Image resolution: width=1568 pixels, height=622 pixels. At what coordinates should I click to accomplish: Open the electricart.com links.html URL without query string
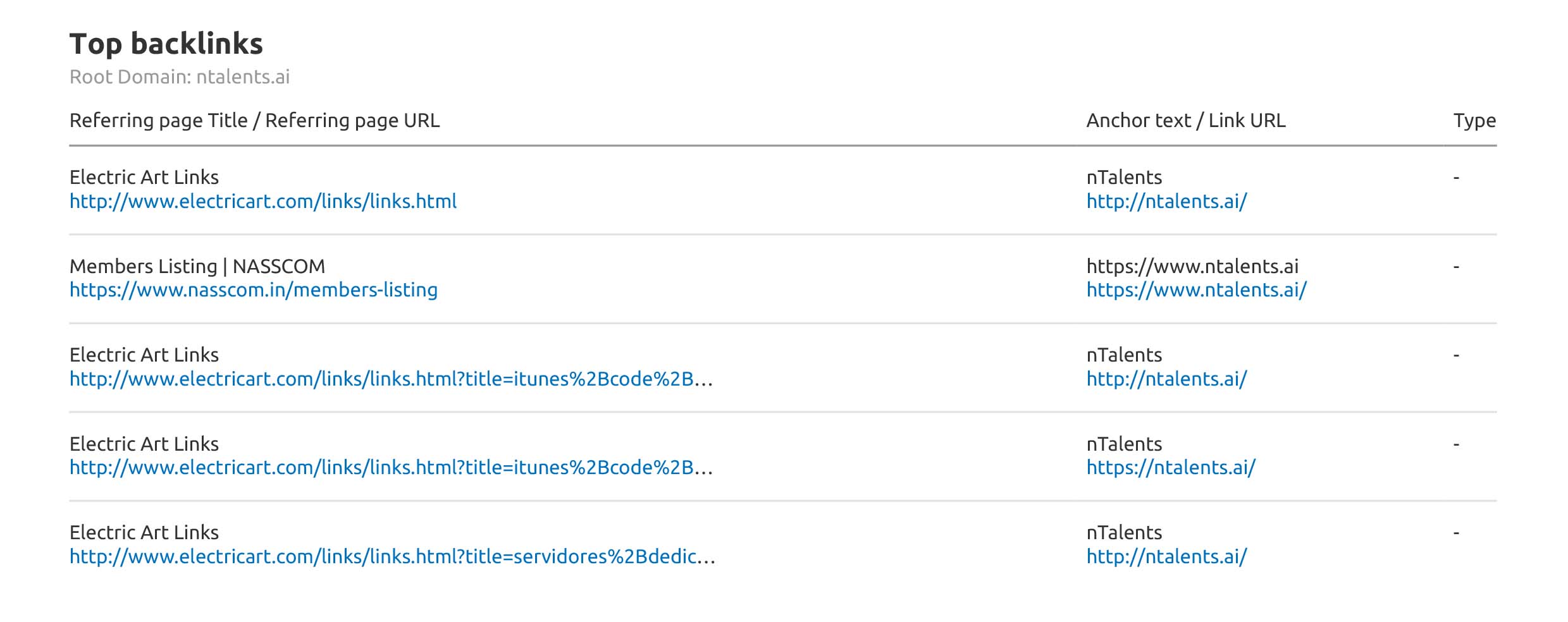tap(263, 202)
